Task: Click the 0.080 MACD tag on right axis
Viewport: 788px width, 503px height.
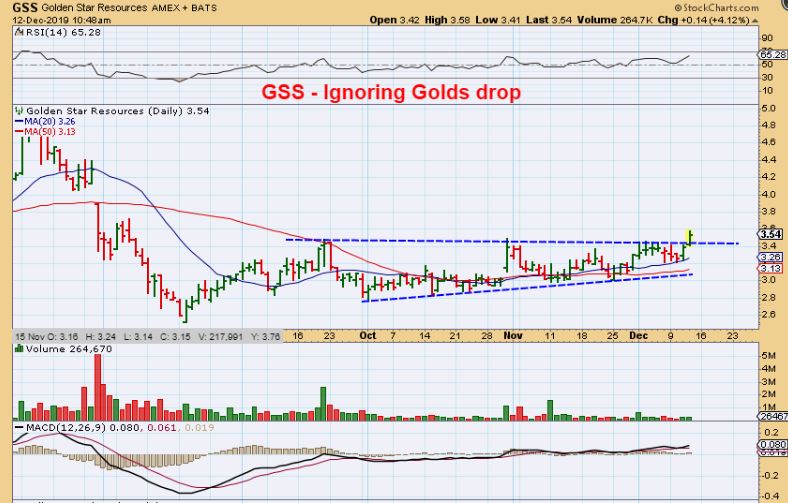Action: [772, 445]
